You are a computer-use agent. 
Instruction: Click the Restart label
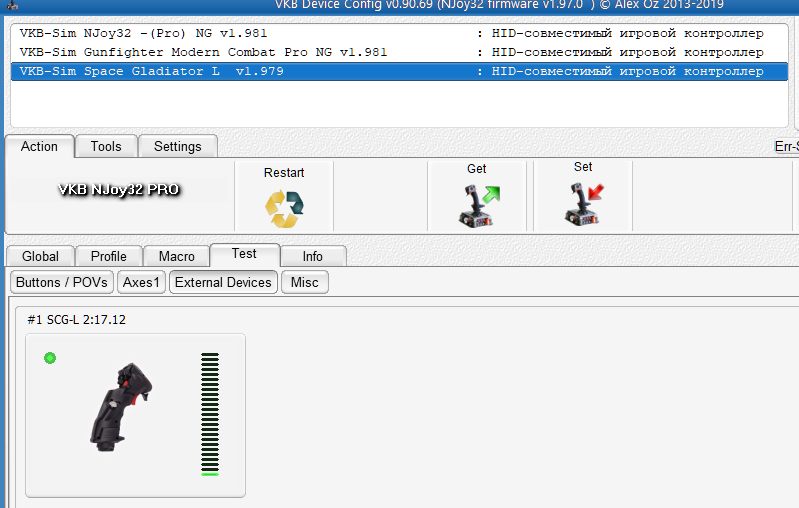pyautogui.click(x=284, y=173)
